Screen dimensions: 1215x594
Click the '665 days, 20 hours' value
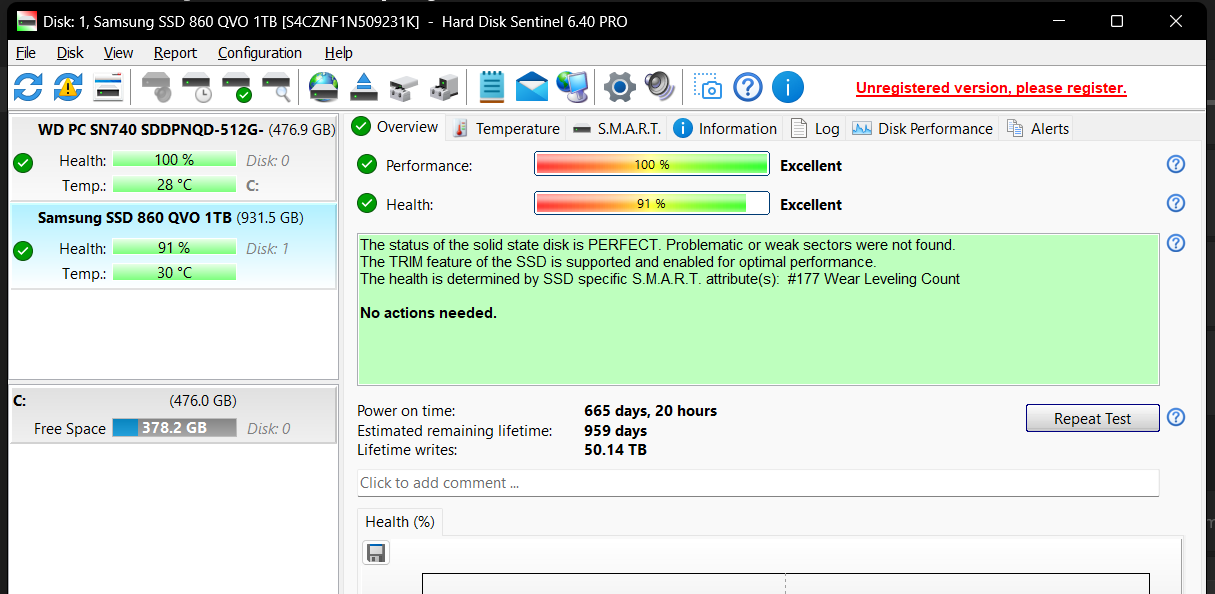(x=650, y=411)
